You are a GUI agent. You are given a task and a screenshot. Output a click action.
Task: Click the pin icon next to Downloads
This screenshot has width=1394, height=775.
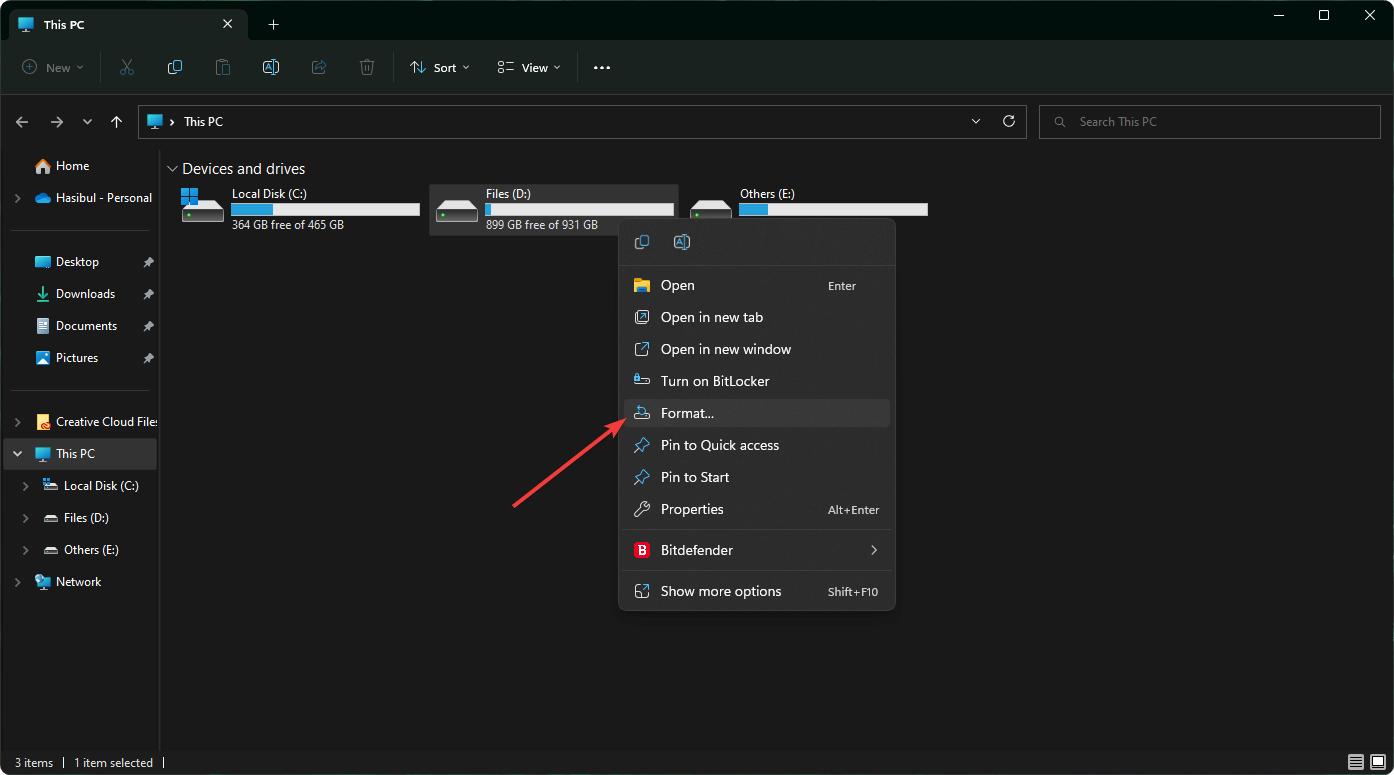148,294
